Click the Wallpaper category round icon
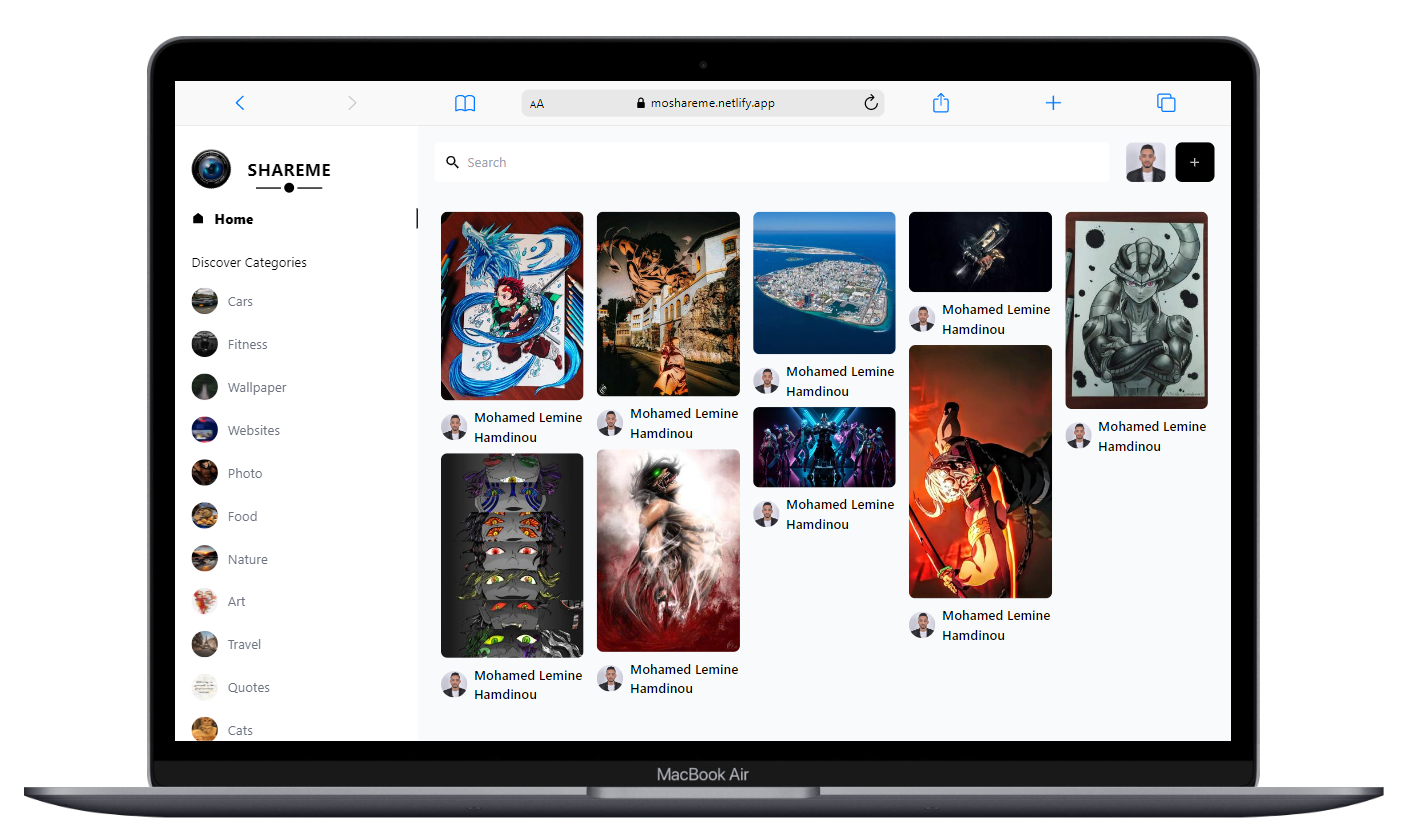The height and width of the screenshot is (835, 1421). tap(205, 387)
